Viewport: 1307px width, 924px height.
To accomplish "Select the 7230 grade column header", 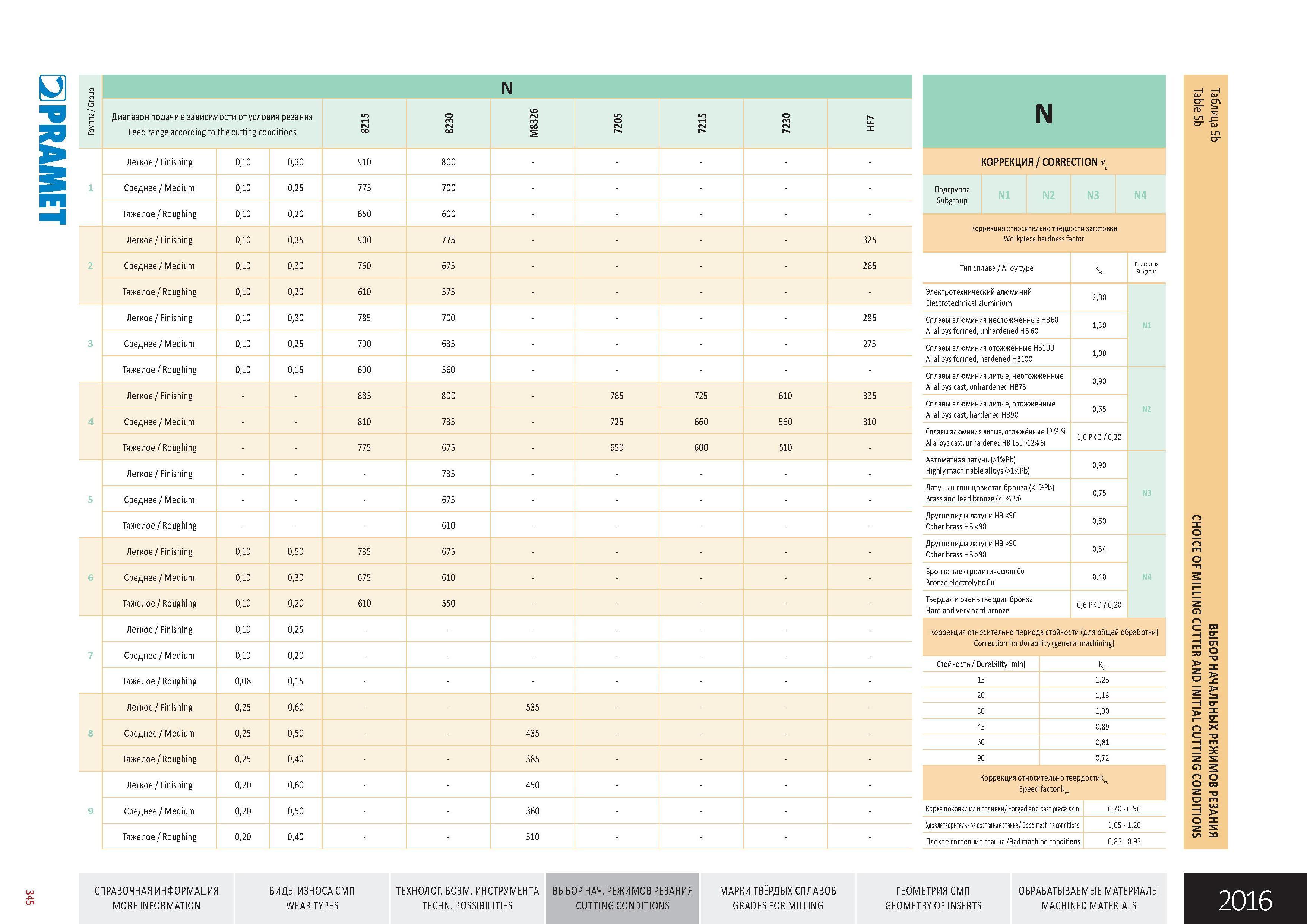I will pos(785,124).
